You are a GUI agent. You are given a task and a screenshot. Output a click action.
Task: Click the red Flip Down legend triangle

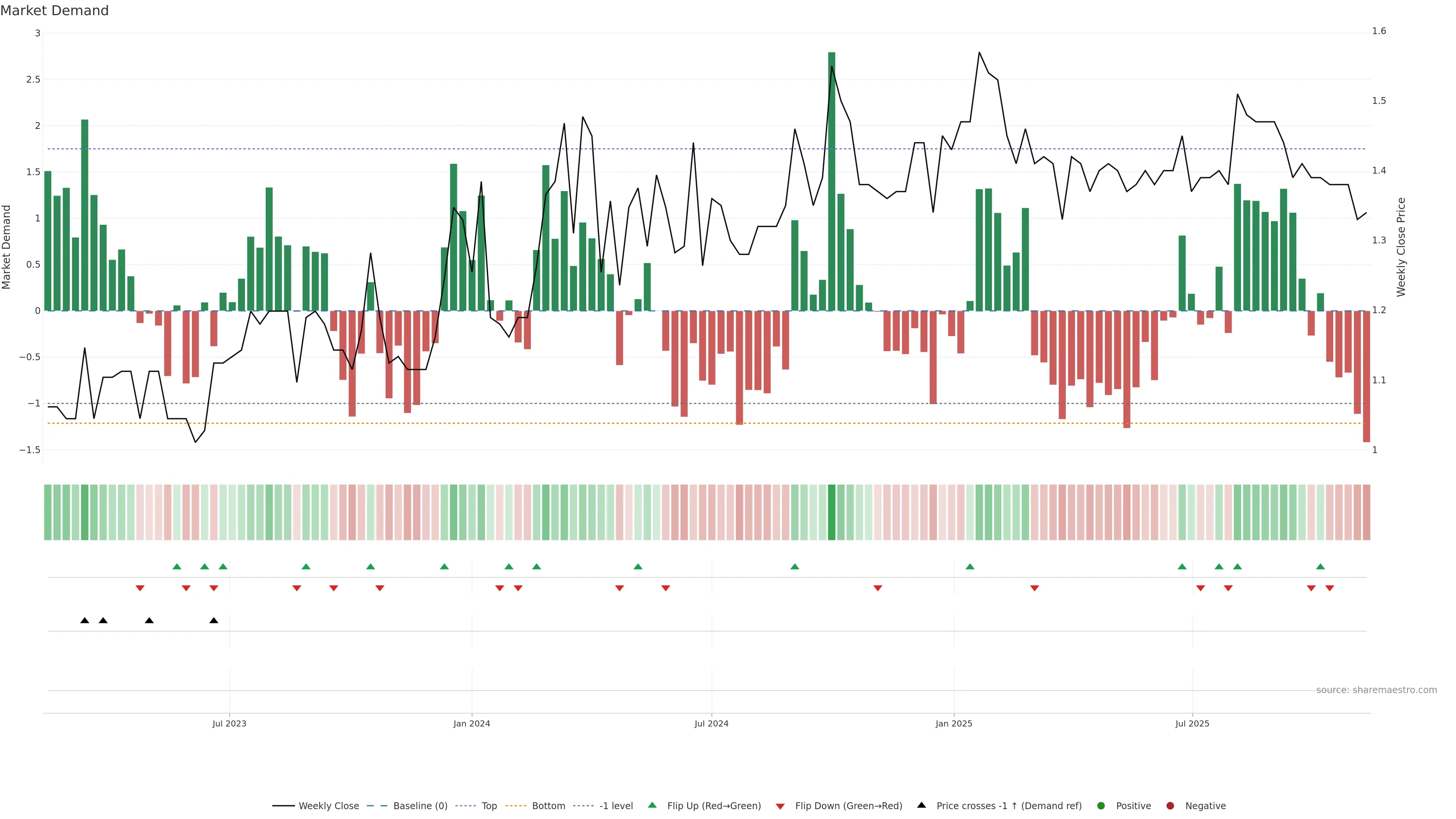coord(780,806)
